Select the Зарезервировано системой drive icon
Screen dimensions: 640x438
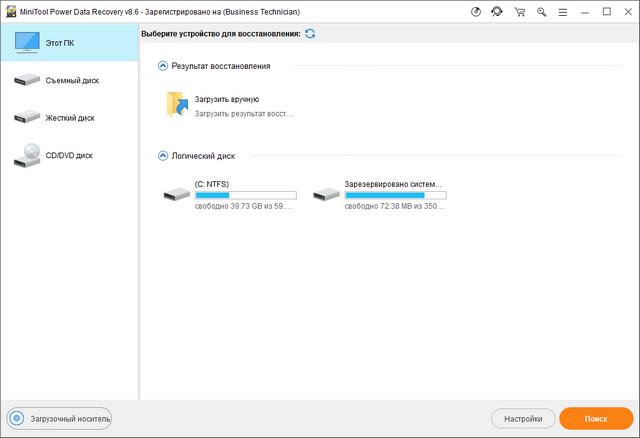coord(326,194)
